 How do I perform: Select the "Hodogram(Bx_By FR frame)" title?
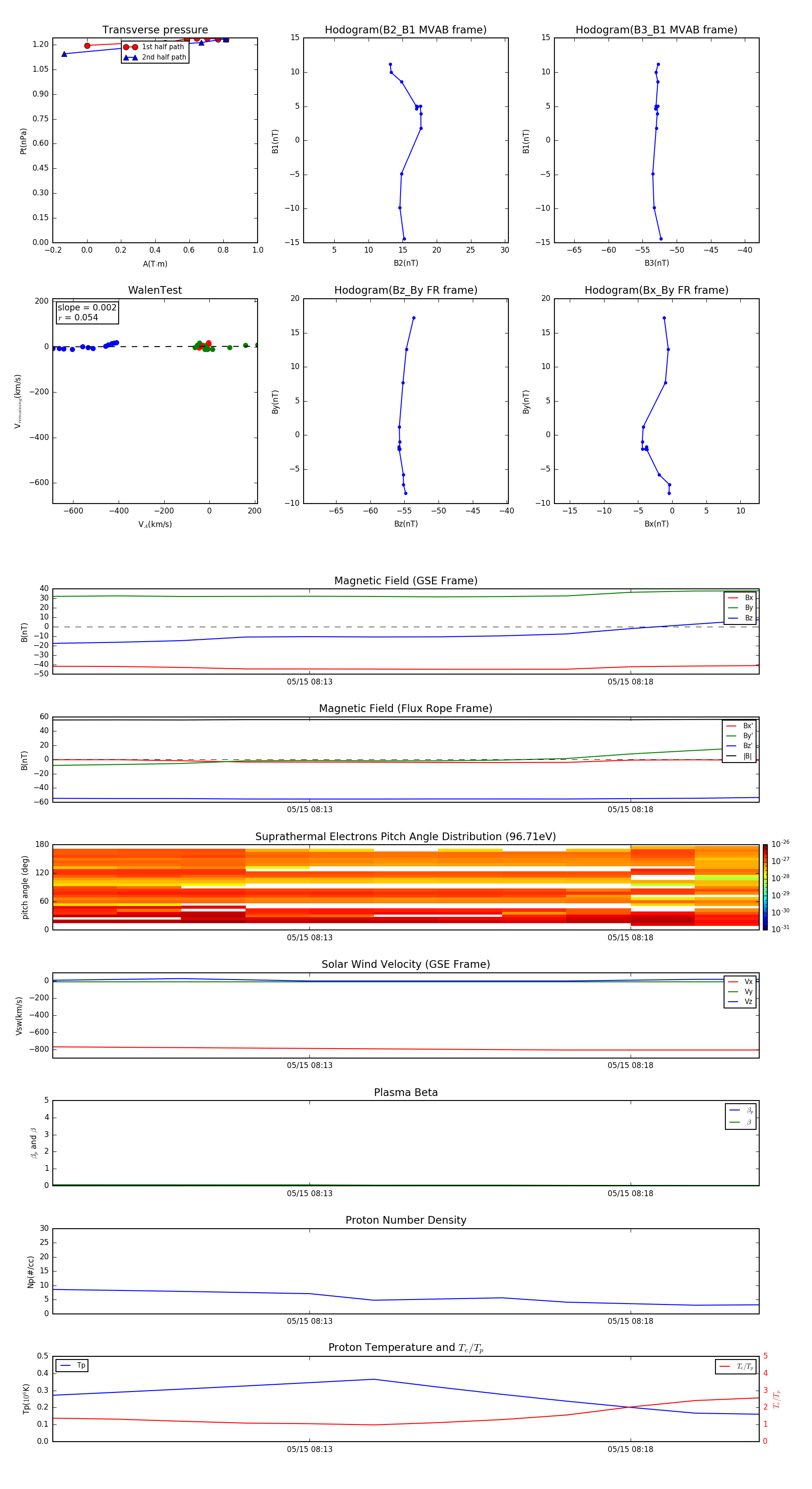pyautogui.click(x=656, y=290)
